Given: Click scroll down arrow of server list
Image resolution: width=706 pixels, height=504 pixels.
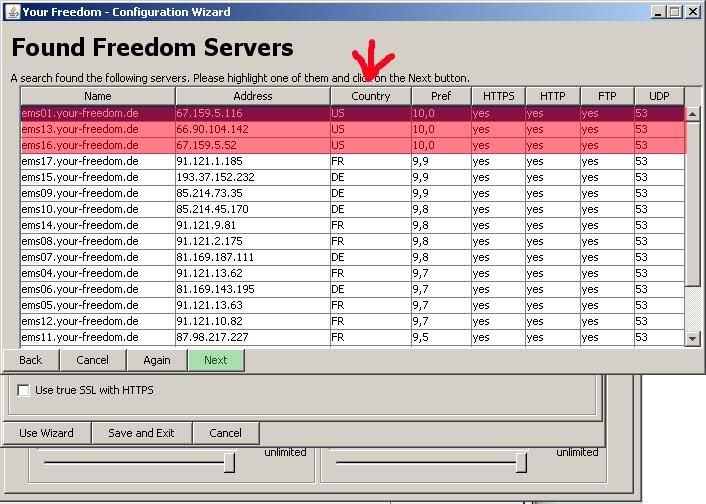Looking at the screenshot, I should pyautogui.click(x=692, y=338).
